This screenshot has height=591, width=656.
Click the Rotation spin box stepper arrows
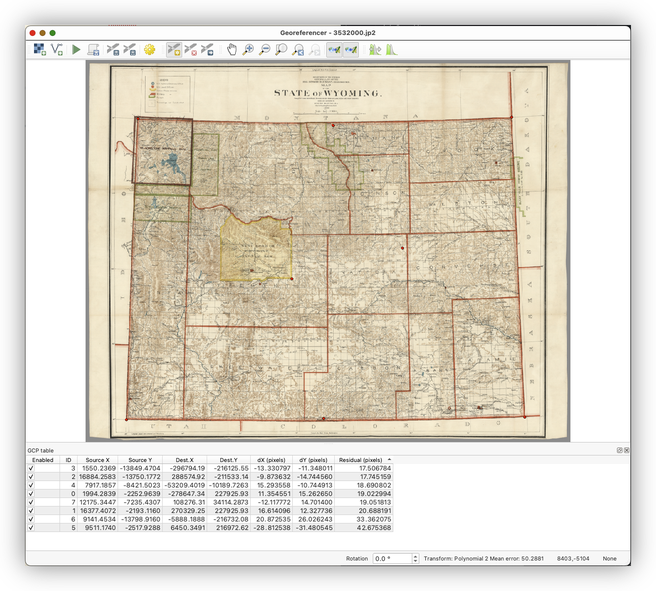tap(413, 558)
